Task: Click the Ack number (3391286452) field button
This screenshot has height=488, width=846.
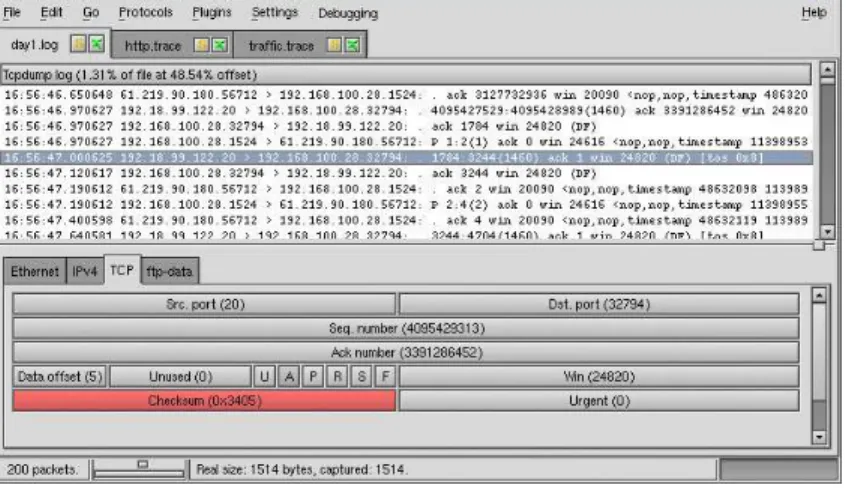Action: tap(406, 353)
